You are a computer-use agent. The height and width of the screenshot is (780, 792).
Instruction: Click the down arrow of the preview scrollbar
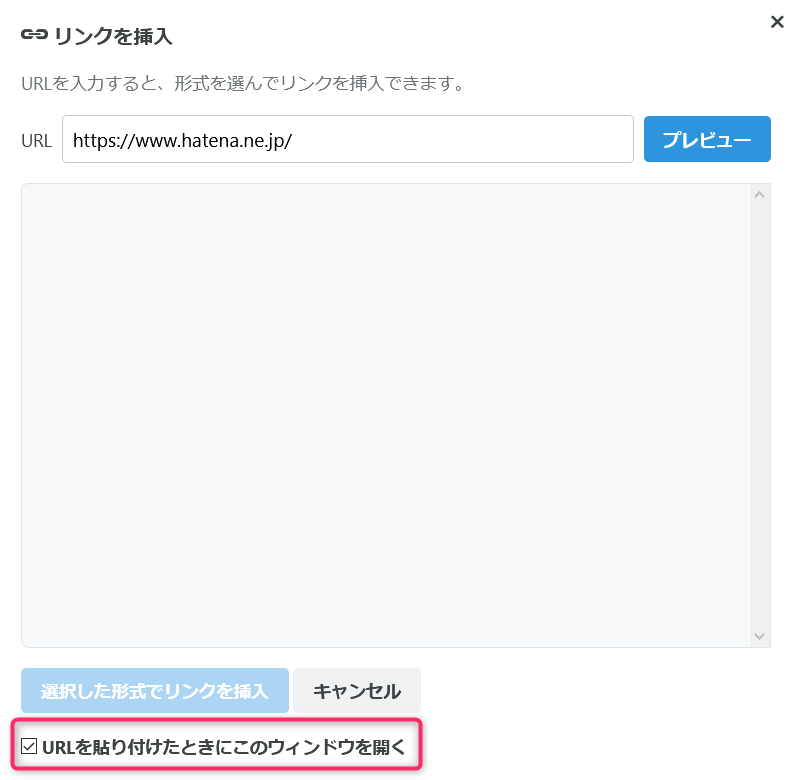point(760,636)
